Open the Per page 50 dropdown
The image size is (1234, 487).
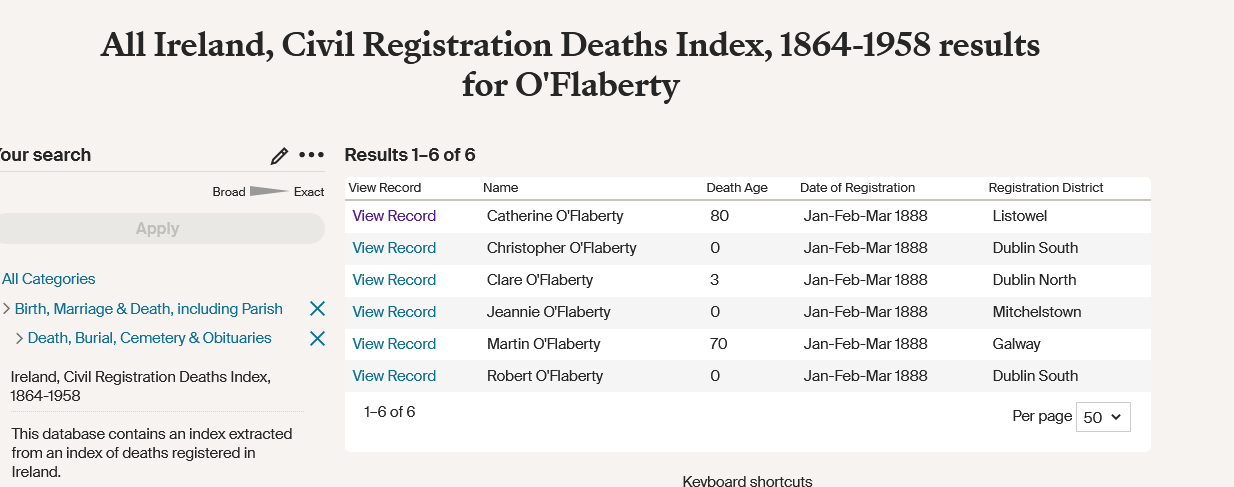click(x=1103, y=417)
